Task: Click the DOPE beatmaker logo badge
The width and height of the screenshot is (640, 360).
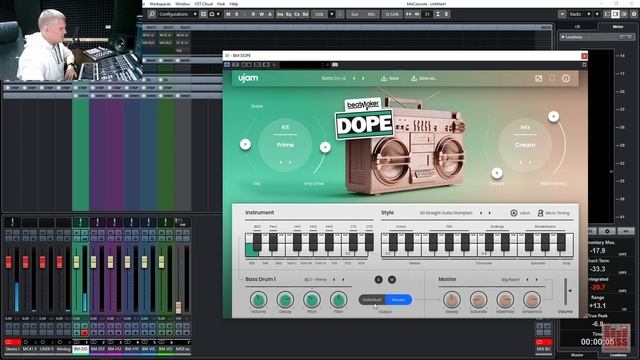Action: point(364,119)
